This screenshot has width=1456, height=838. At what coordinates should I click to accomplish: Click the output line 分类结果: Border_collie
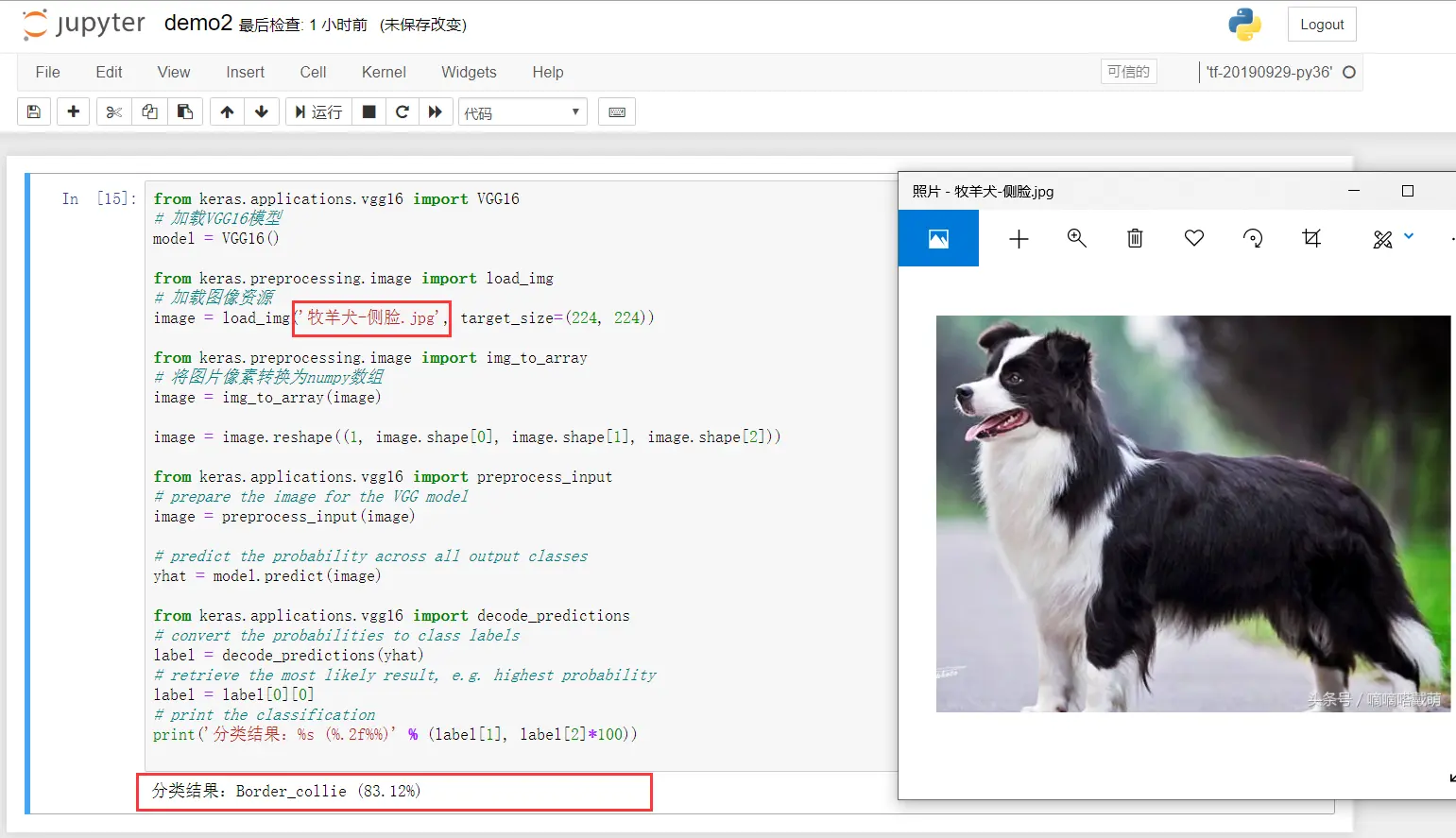point(286,791)
